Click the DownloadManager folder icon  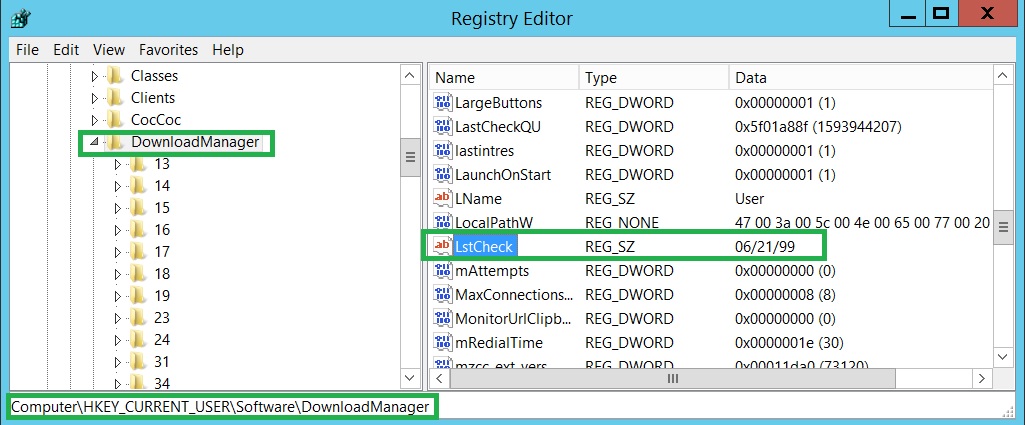[114, 142]
